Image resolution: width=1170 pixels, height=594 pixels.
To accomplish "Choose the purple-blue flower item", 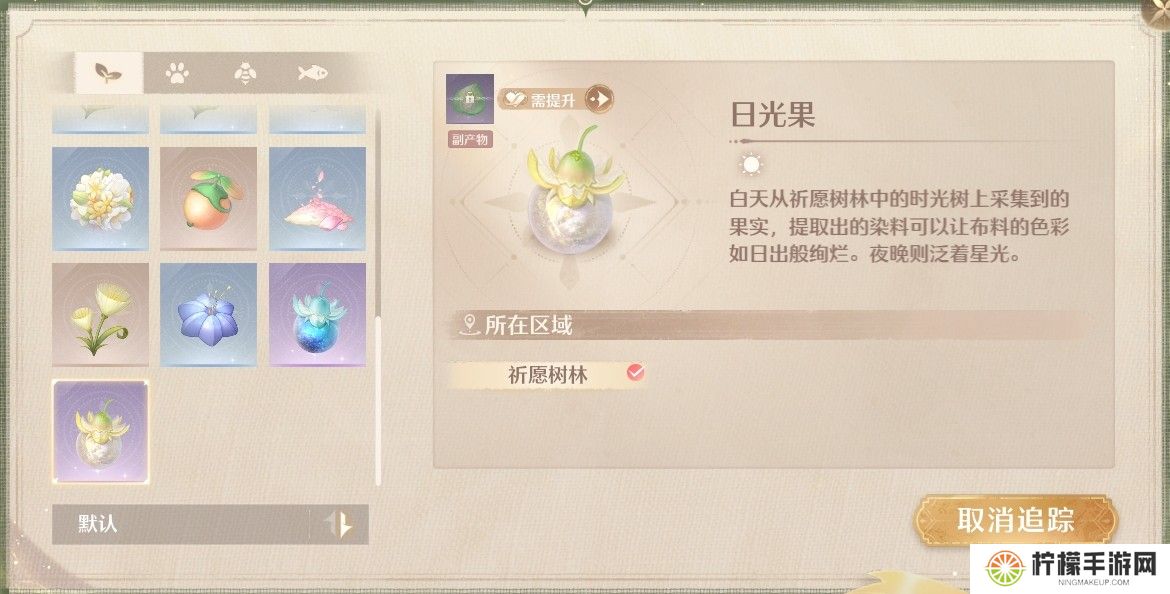I will [x=209, y=314].
